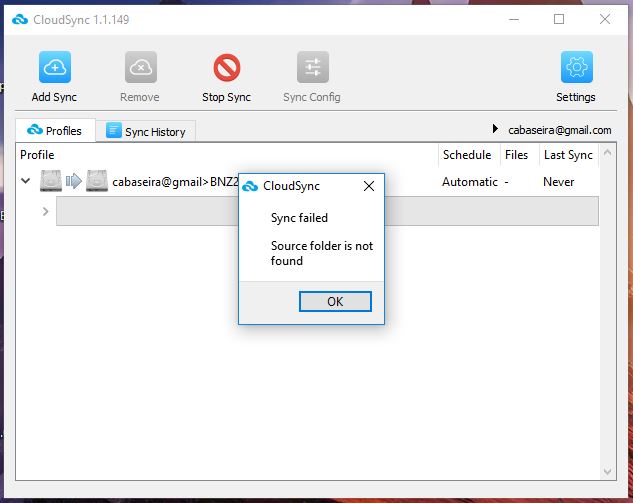Minimize the CloudSync main window
The image size is (633, 503).
[514, 19]
